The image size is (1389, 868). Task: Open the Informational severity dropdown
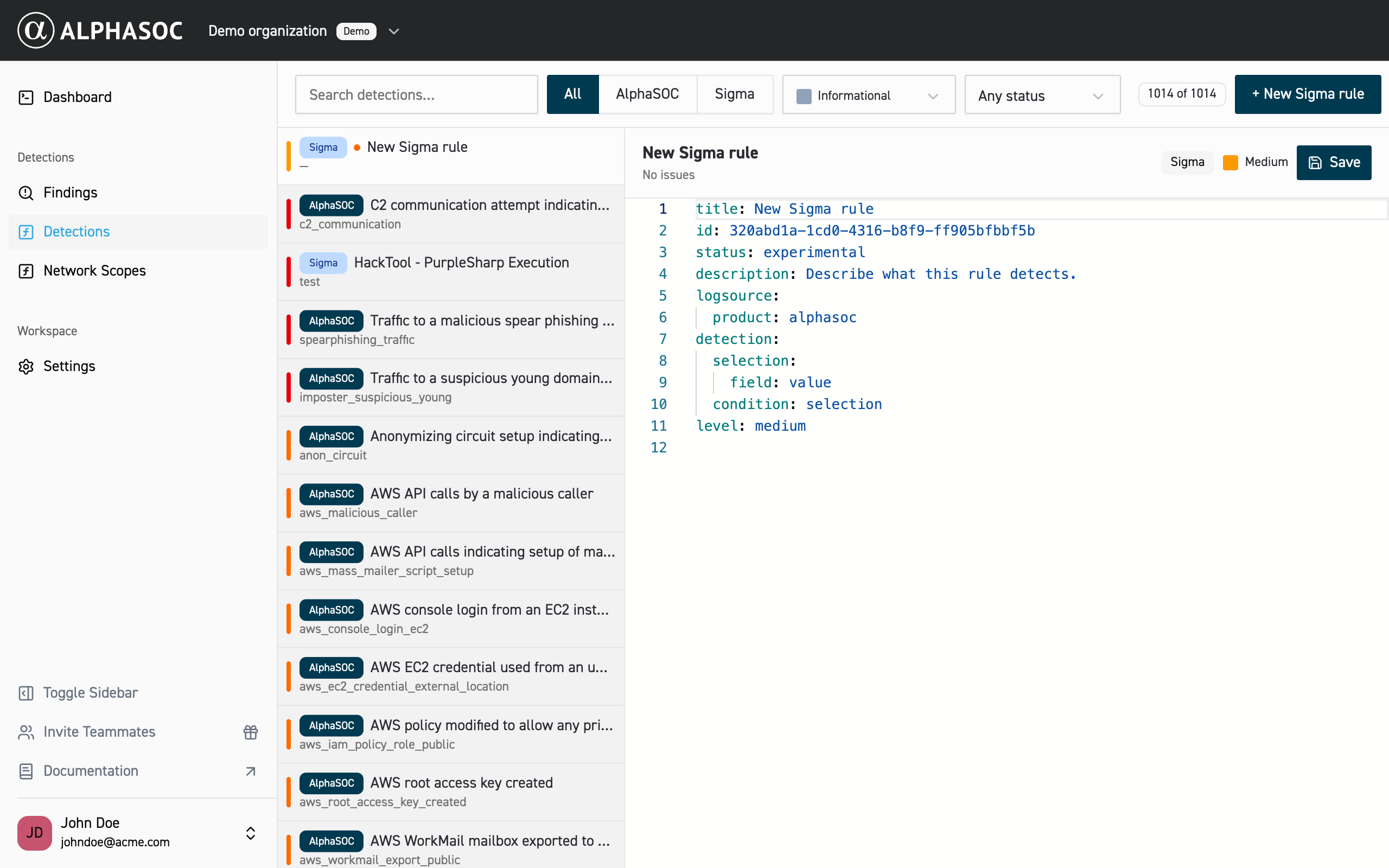click(x=869, y=95)
